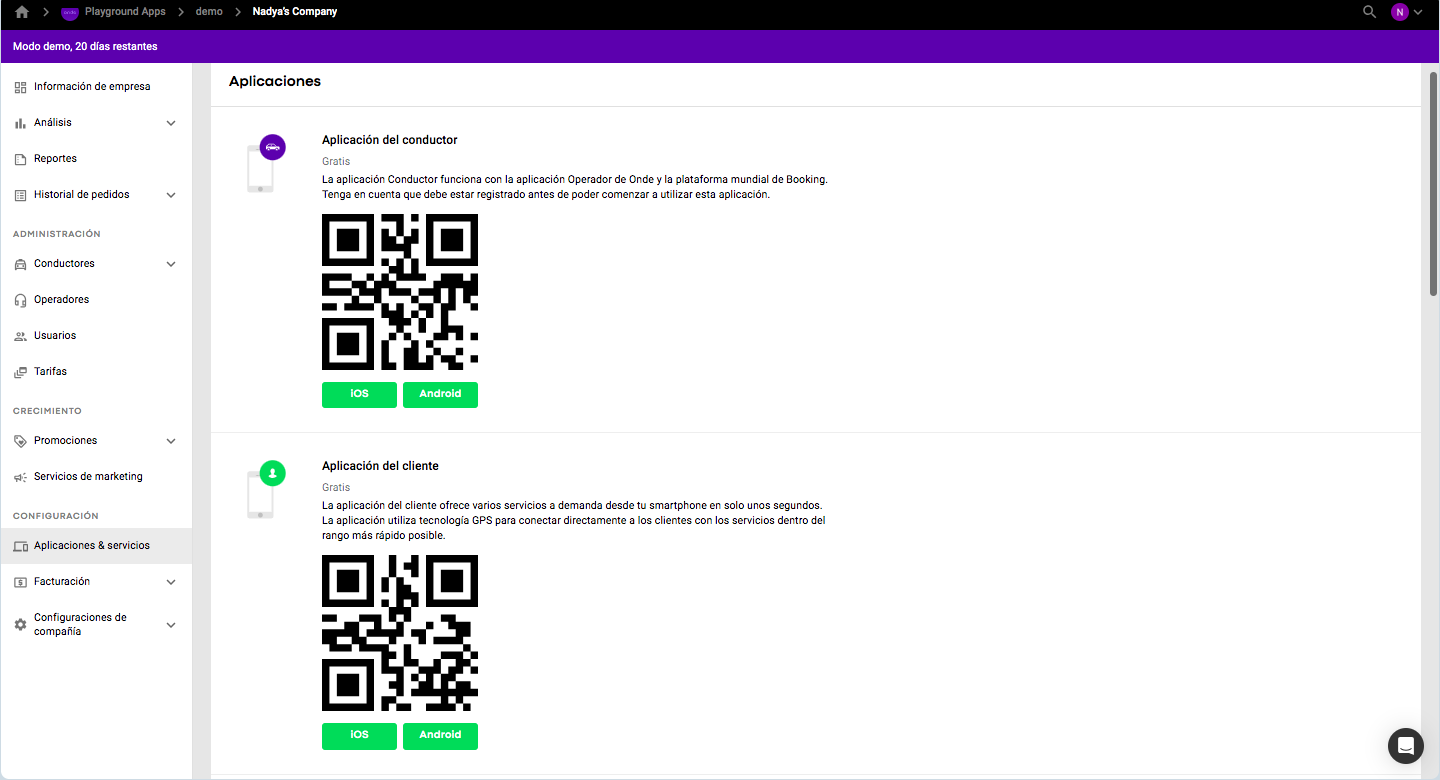The width and height of the screenshot is (1440, 780).
Task: Click the Servicios de marketing megaphone icon
Action: click(x=20, y=477)
